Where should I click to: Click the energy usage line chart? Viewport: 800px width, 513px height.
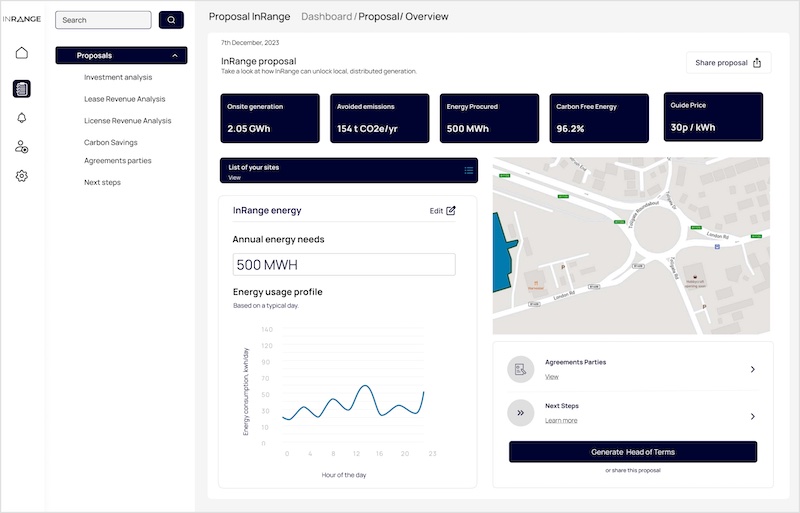[x=353, y=402]
